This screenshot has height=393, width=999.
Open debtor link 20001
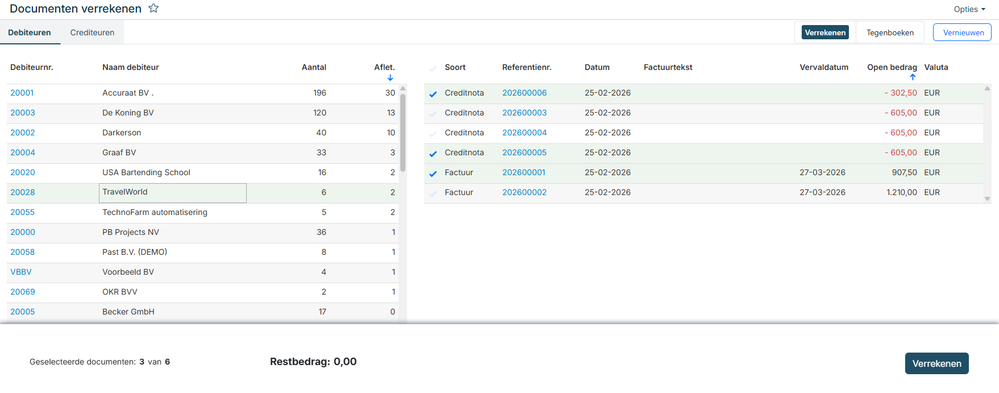22,93
